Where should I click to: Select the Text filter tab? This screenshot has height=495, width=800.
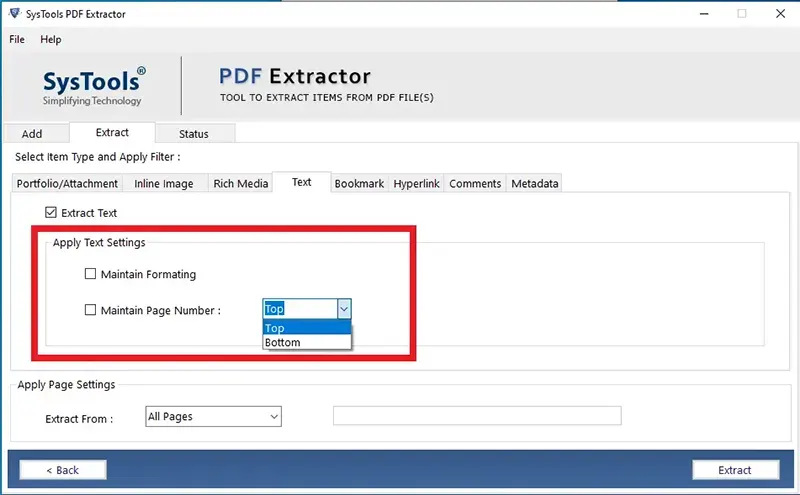coord(302,182)
